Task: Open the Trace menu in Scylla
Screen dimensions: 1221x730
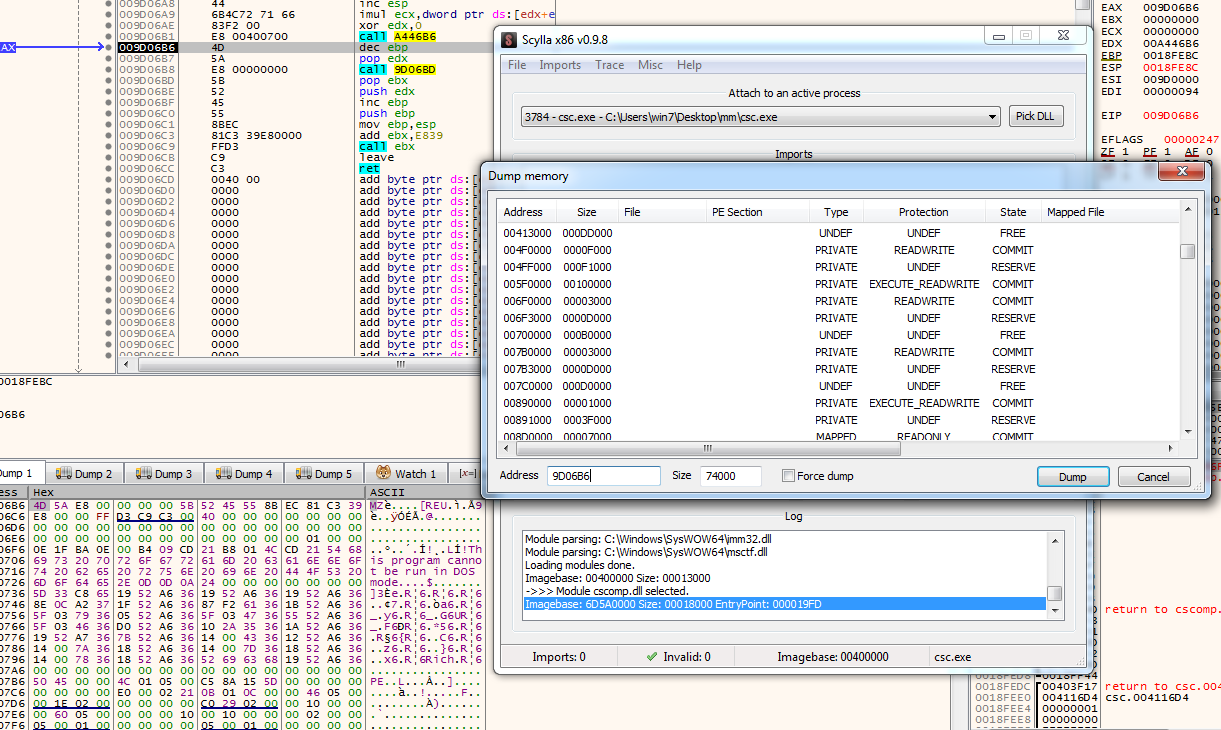Action: (x=609, y=65)
